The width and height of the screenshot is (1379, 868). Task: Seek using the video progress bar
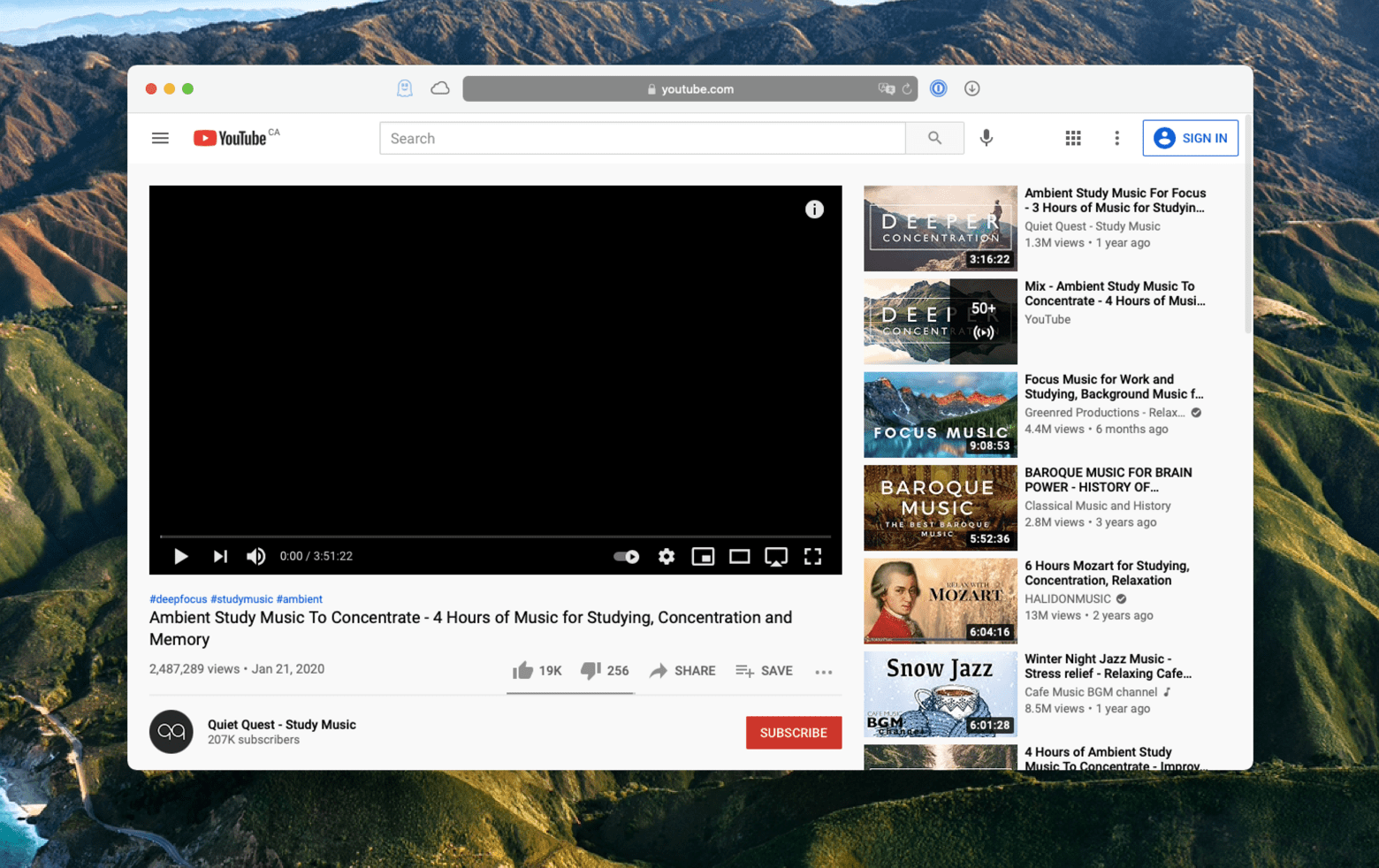(495, 536)
